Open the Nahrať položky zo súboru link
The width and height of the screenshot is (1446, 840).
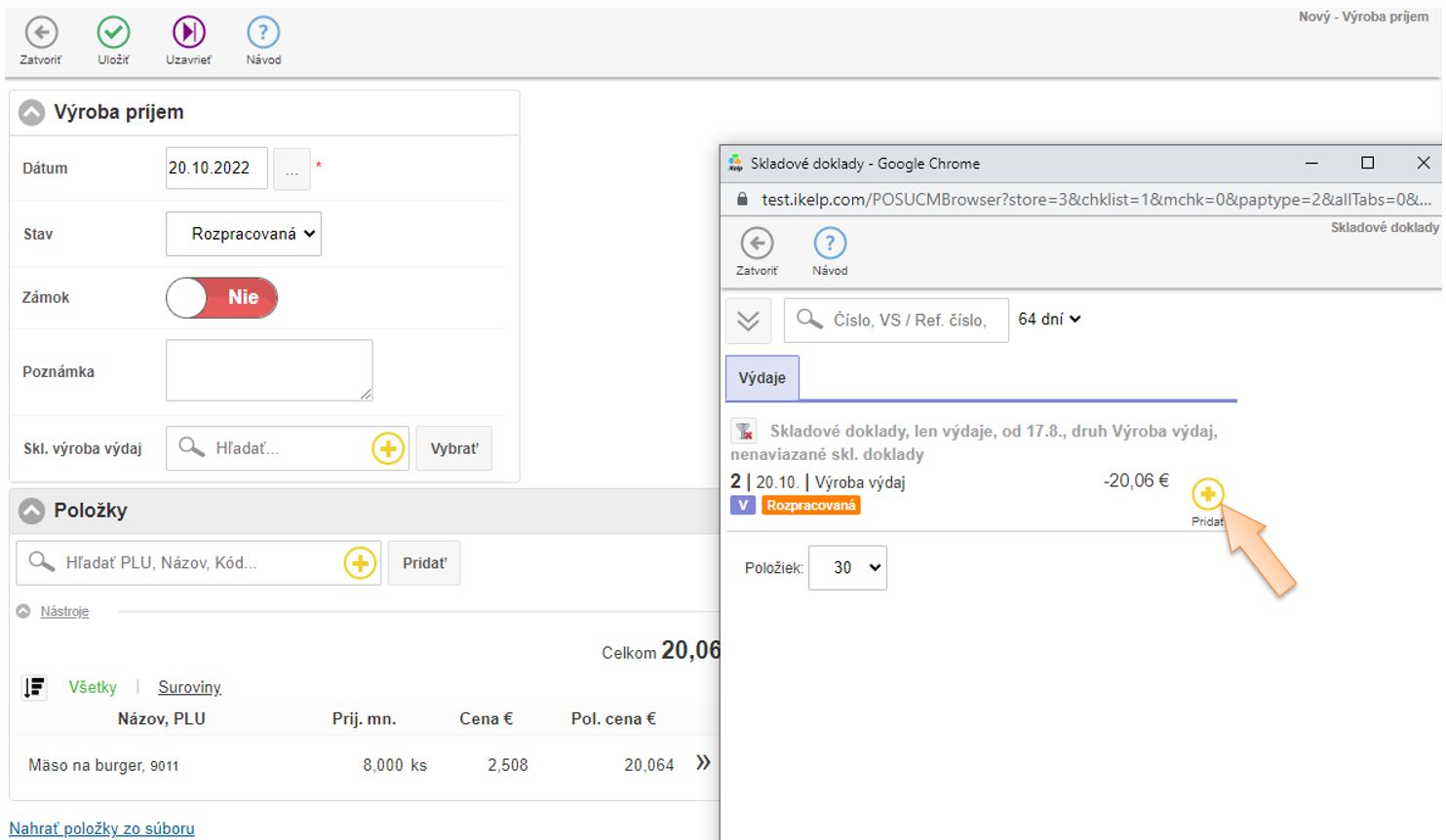point(102,829)
